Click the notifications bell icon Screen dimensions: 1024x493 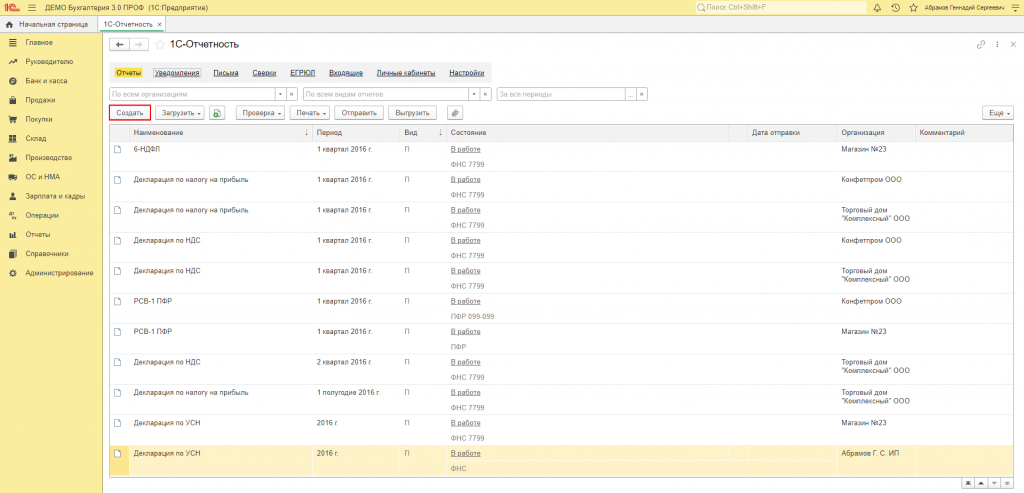(x=877, y=7)
